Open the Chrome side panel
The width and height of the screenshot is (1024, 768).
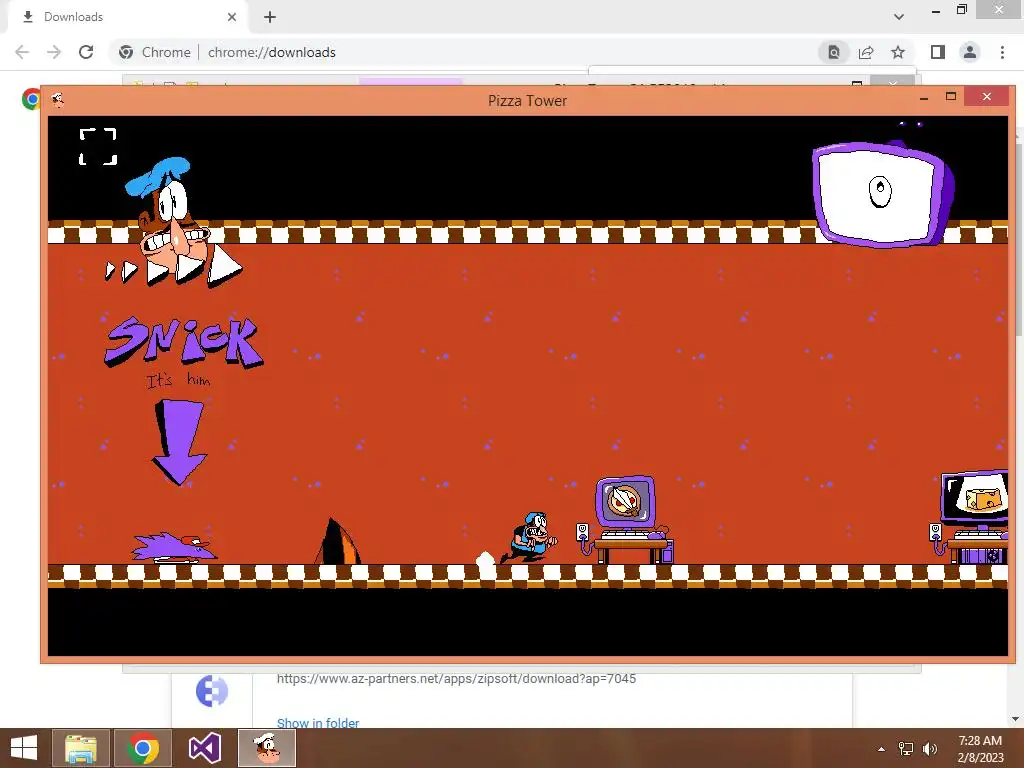pyautogui.click(x=938, y=52)
